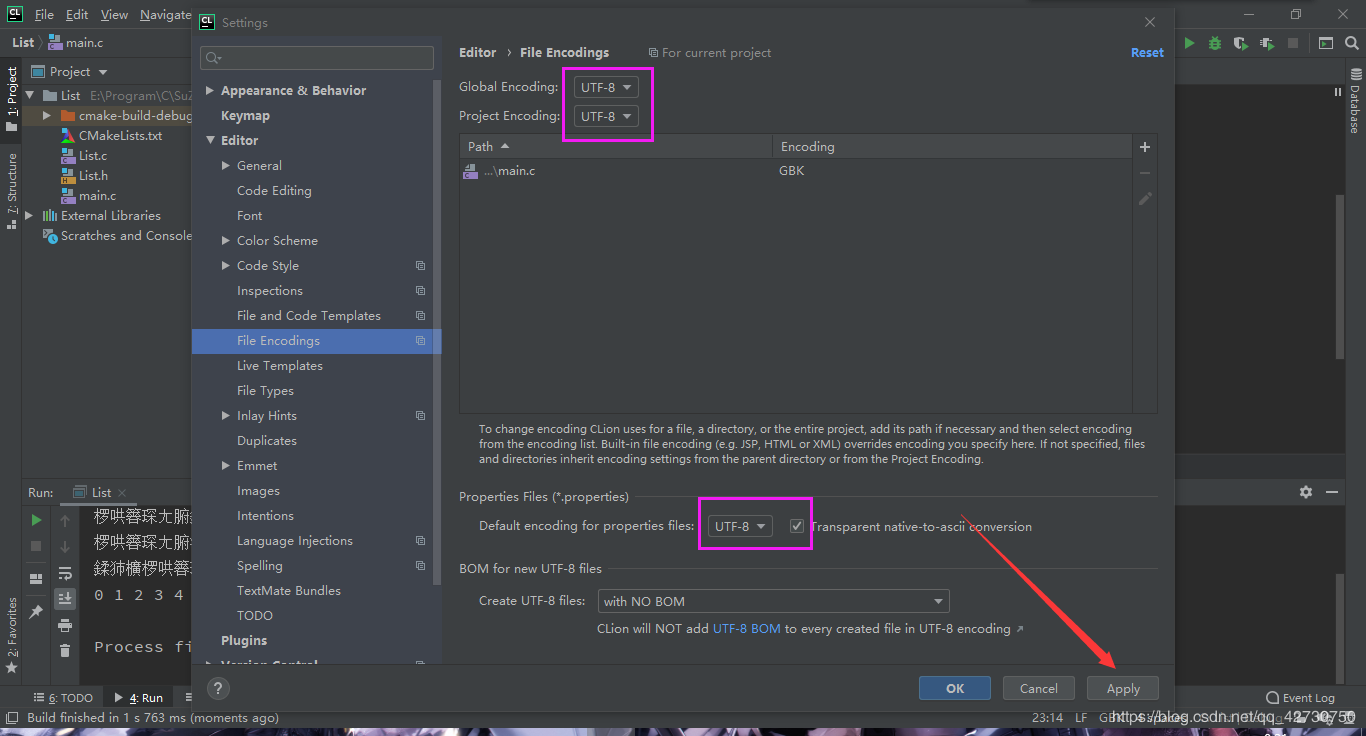
Task: Expand External Libraries in the project tree
Action: [x=28, y=215]
